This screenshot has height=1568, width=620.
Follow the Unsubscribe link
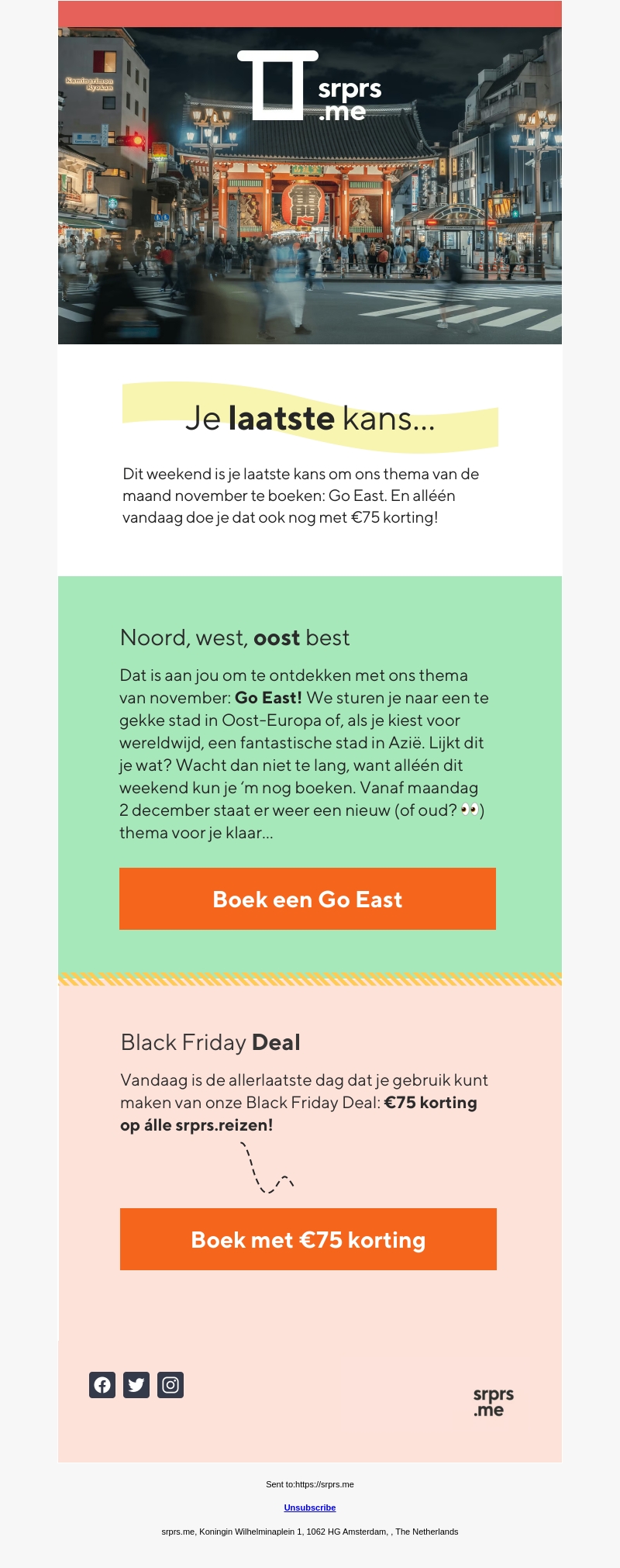[310, 1508]
